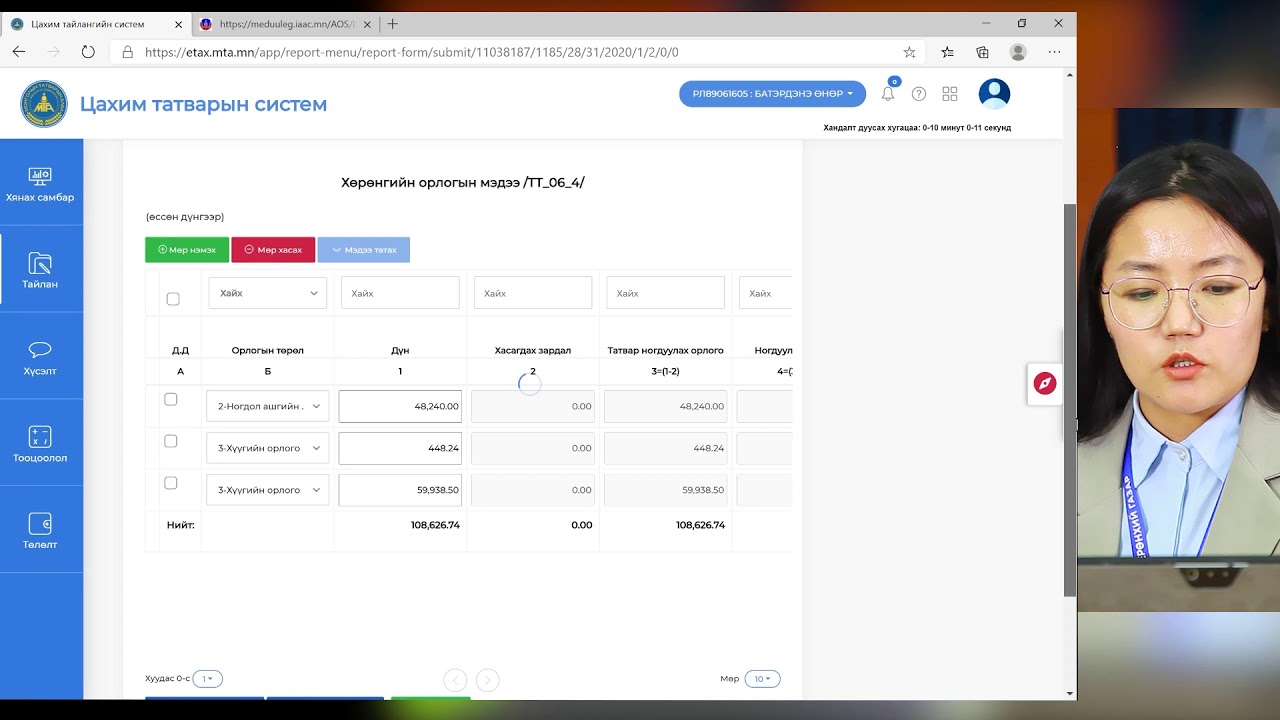Image resolution: width=1280 pixels, height=720 pixels.
Task: Bookmark this page with star icon
Action: (x=909, y=52)
